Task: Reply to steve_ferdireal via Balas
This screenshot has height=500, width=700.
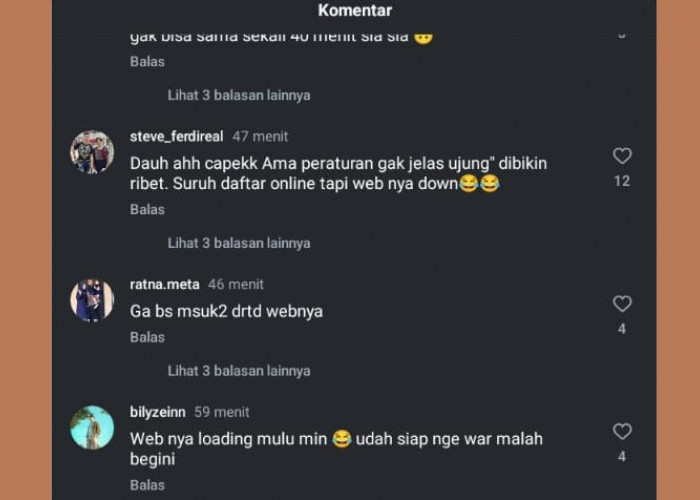Action: pos(147,209)
